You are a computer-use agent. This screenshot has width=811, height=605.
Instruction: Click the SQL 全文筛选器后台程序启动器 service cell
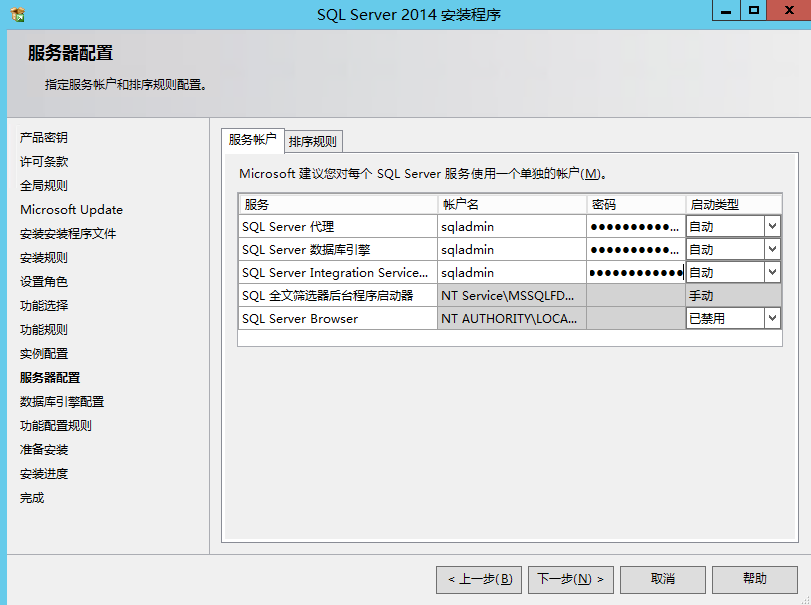[x=338, y=296]
